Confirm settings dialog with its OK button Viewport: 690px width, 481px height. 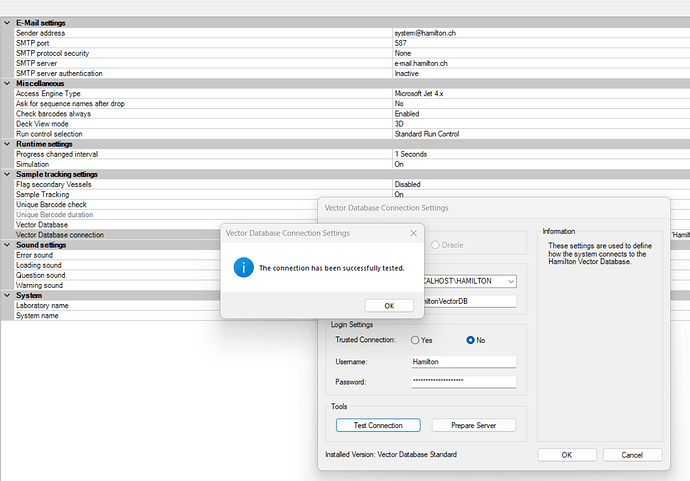point(567,455)
